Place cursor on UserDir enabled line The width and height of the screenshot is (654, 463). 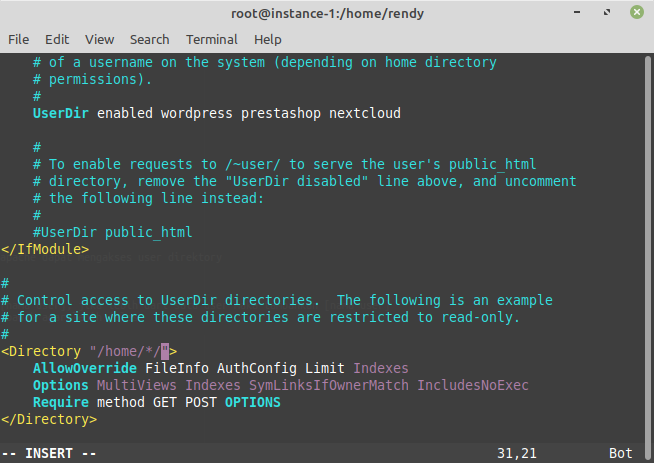click(x=216, y=113)
